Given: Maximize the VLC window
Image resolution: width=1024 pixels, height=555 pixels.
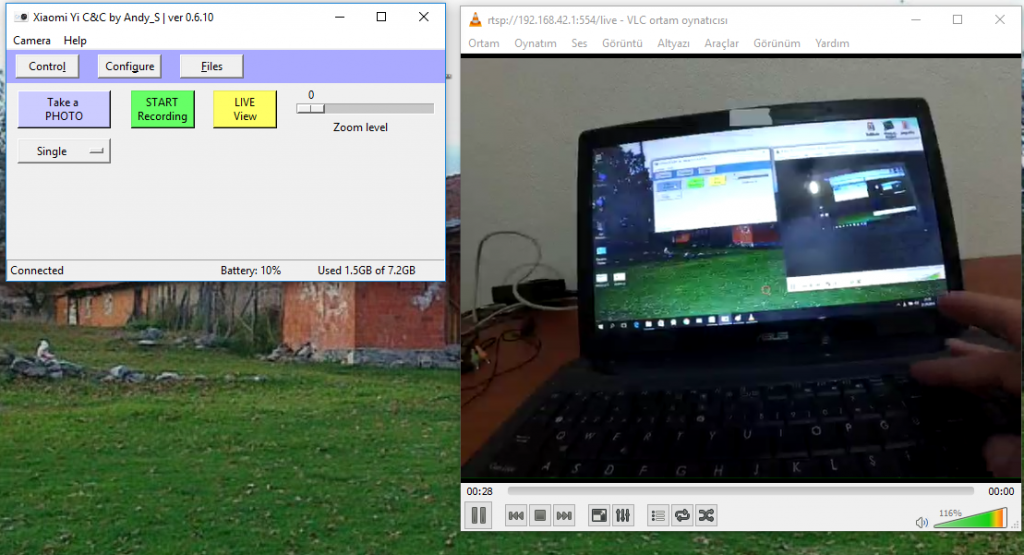Looking at the screenshot, I should (957, 20).
